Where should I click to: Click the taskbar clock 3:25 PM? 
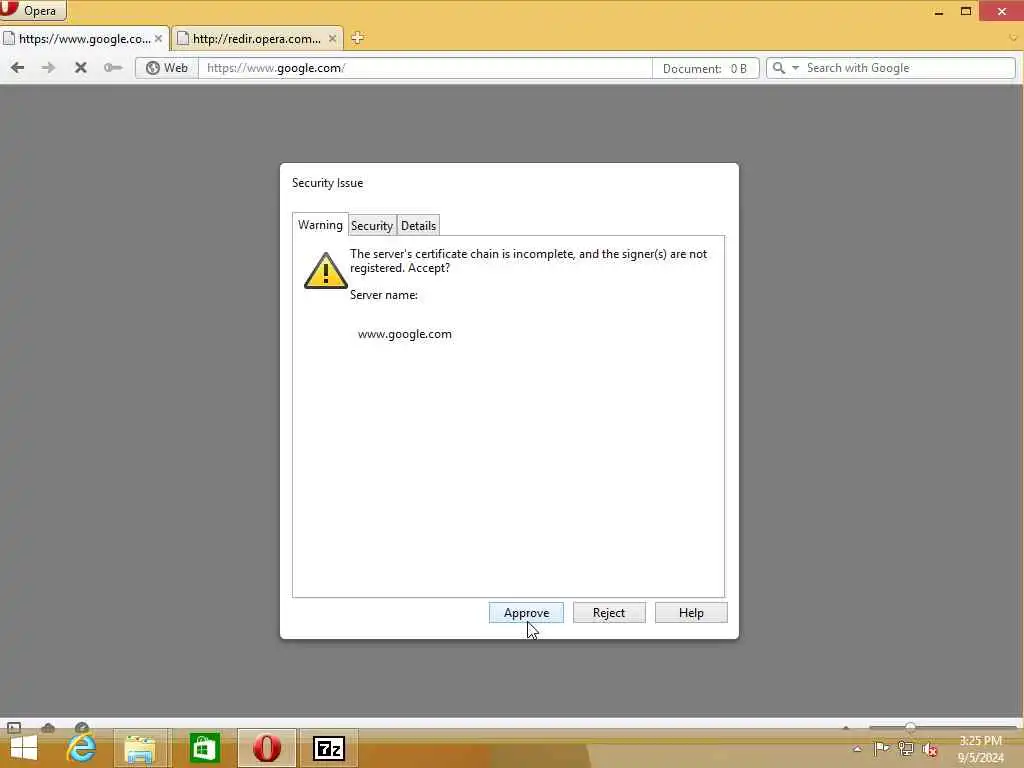pos(980,741)
